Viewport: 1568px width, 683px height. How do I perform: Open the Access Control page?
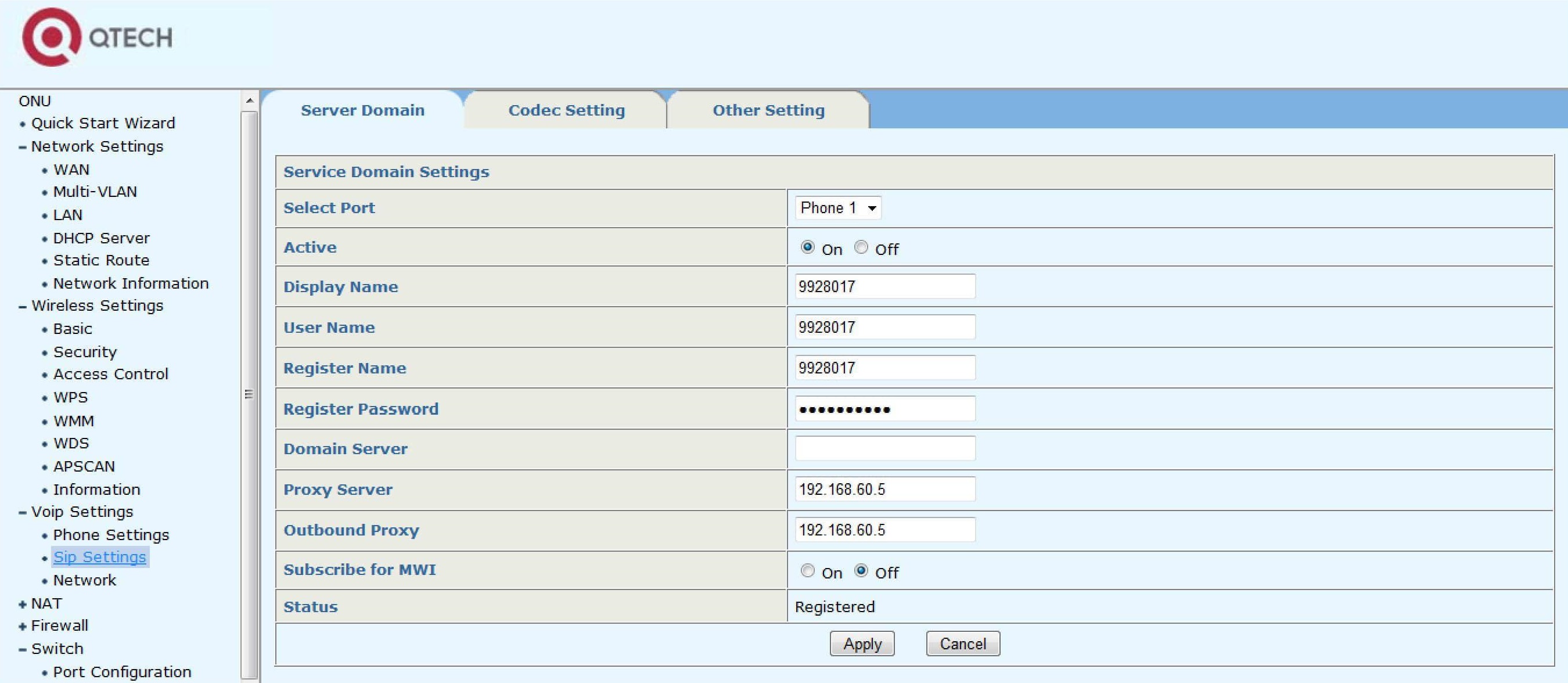110,375
